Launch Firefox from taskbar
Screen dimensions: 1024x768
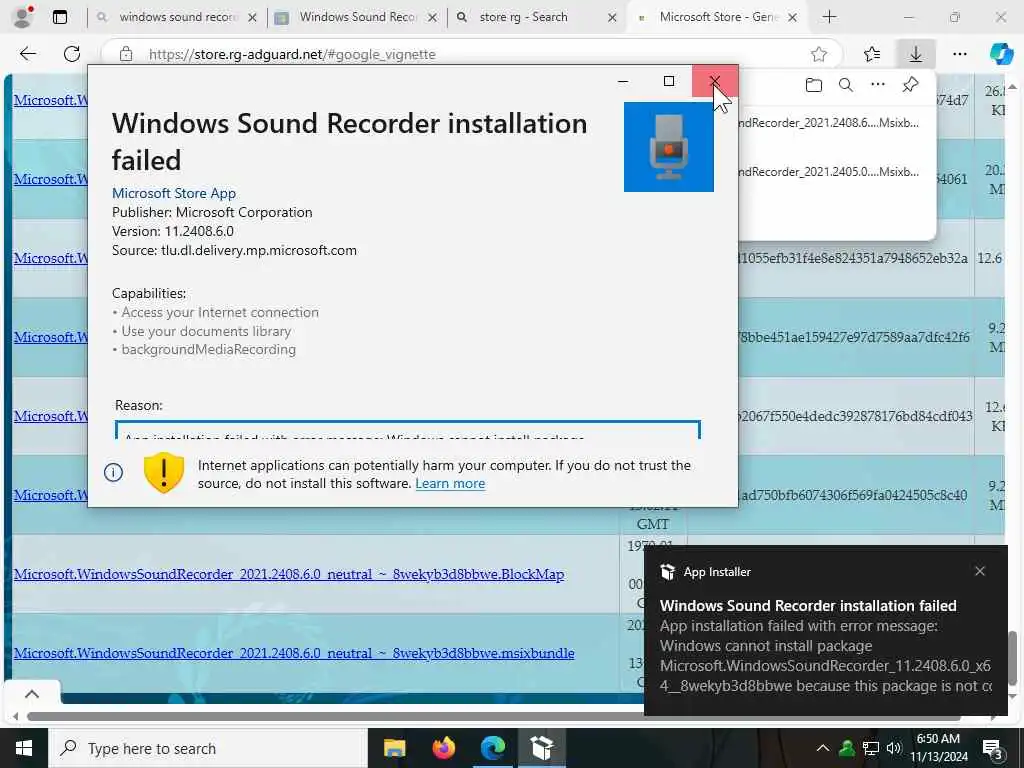[x=443, y=748]
